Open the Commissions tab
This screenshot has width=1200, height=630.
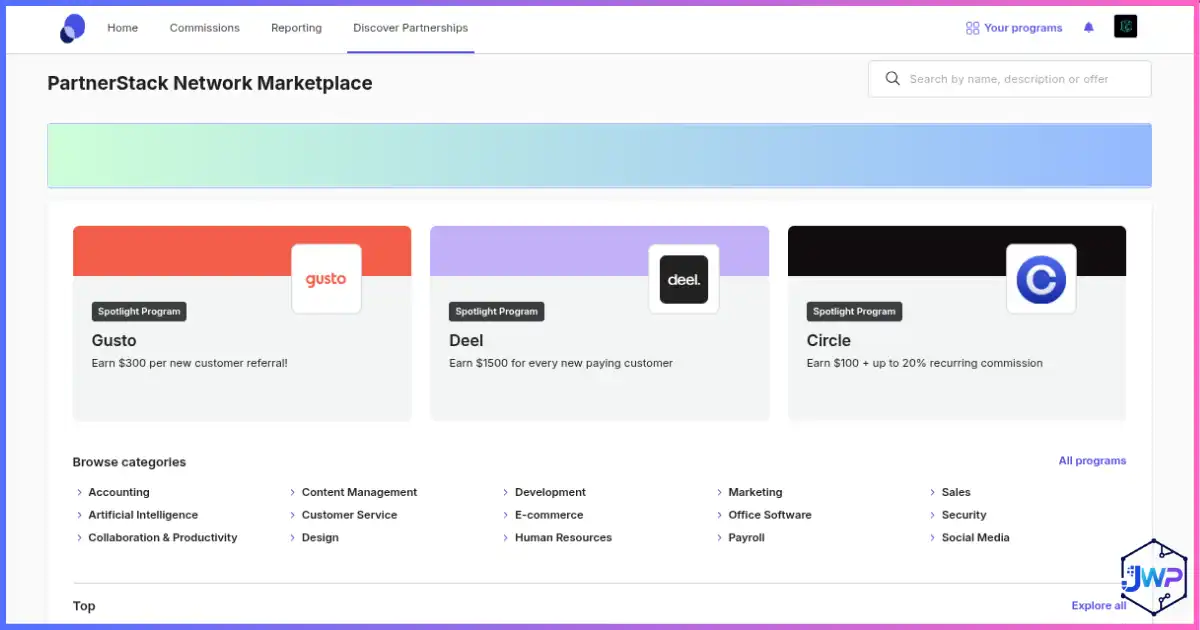pos(205,28)
